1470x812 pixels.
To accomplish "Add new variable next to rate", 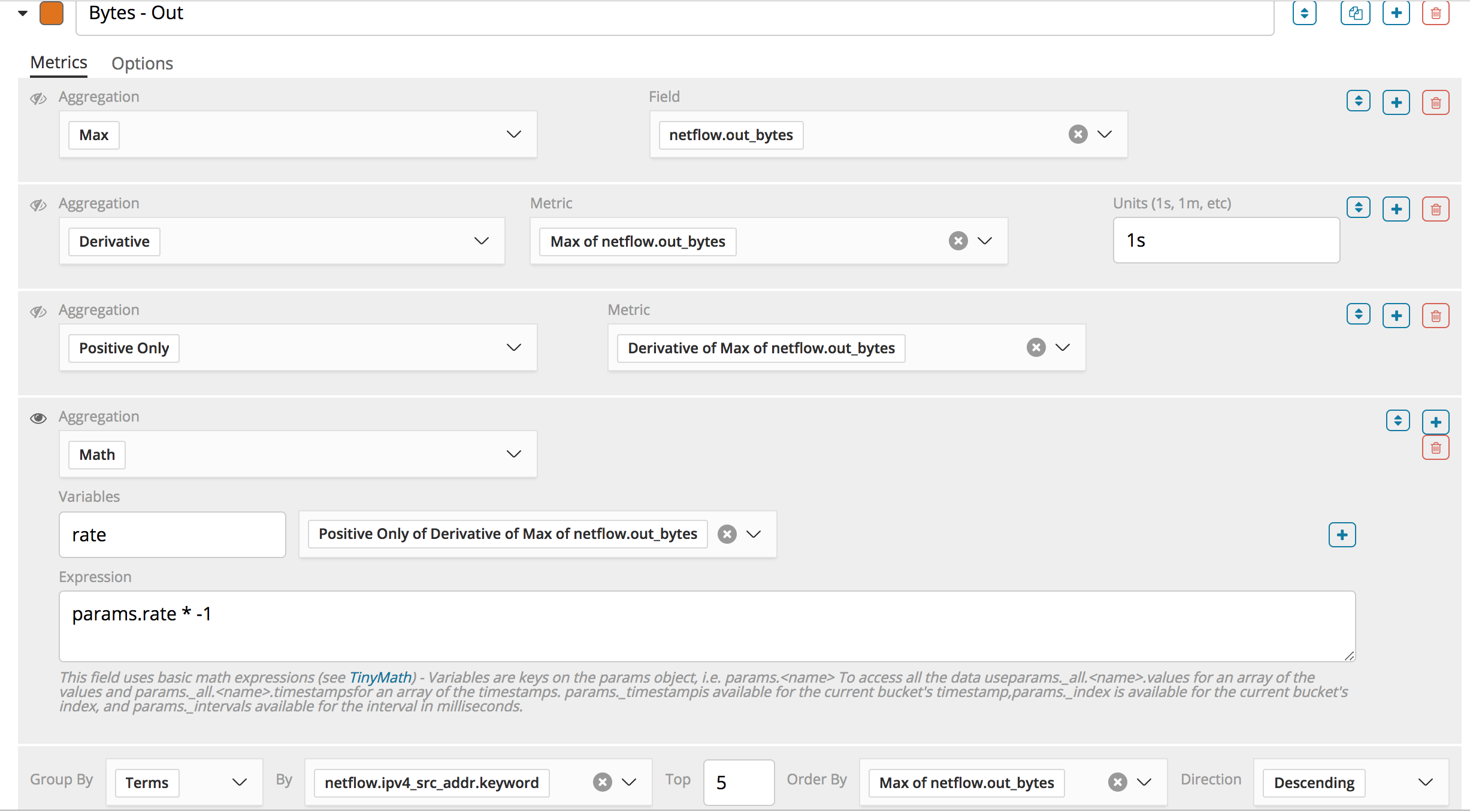I will click(1342, 535).
